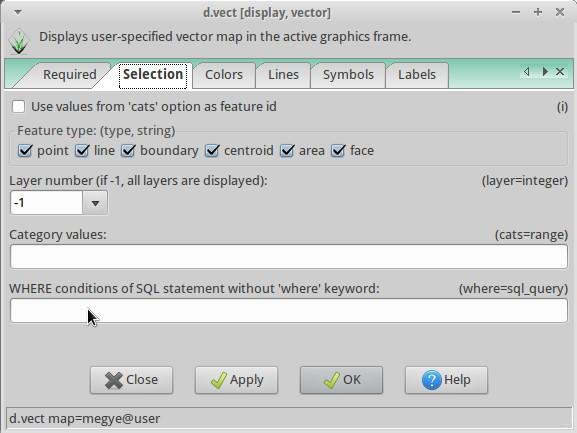577x433 pixels.
Task: Toggle the centroid feature type checkbox
Action: coord(212,150)
